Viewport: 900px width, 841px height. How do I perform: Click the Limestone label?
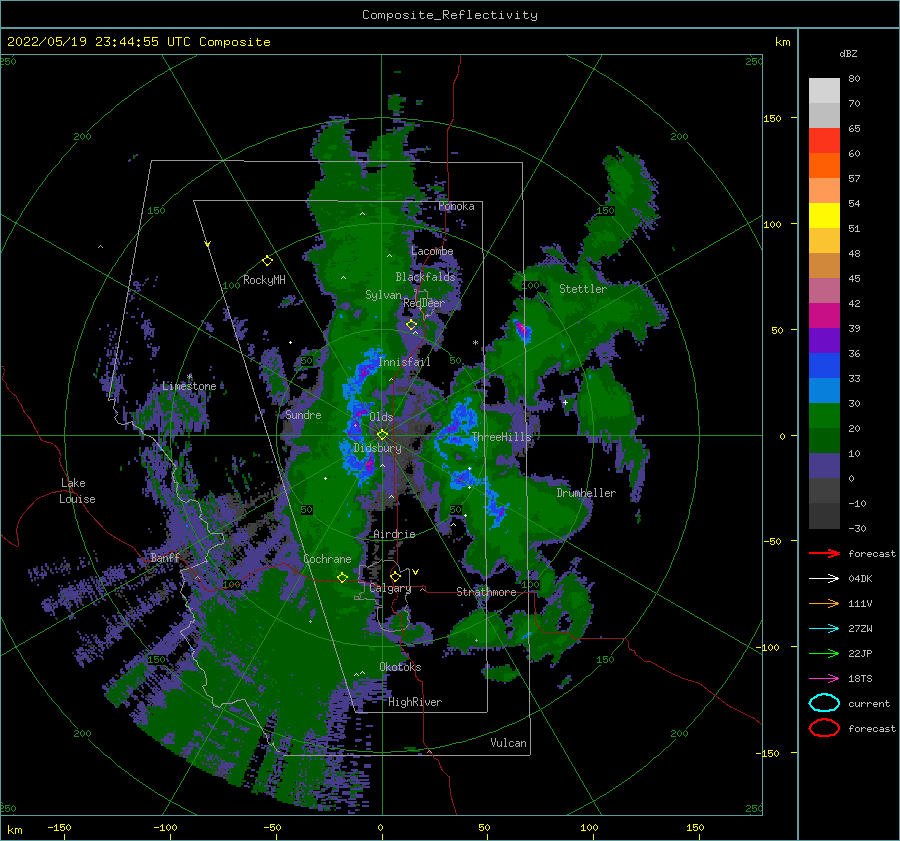(x=189, y=386)
